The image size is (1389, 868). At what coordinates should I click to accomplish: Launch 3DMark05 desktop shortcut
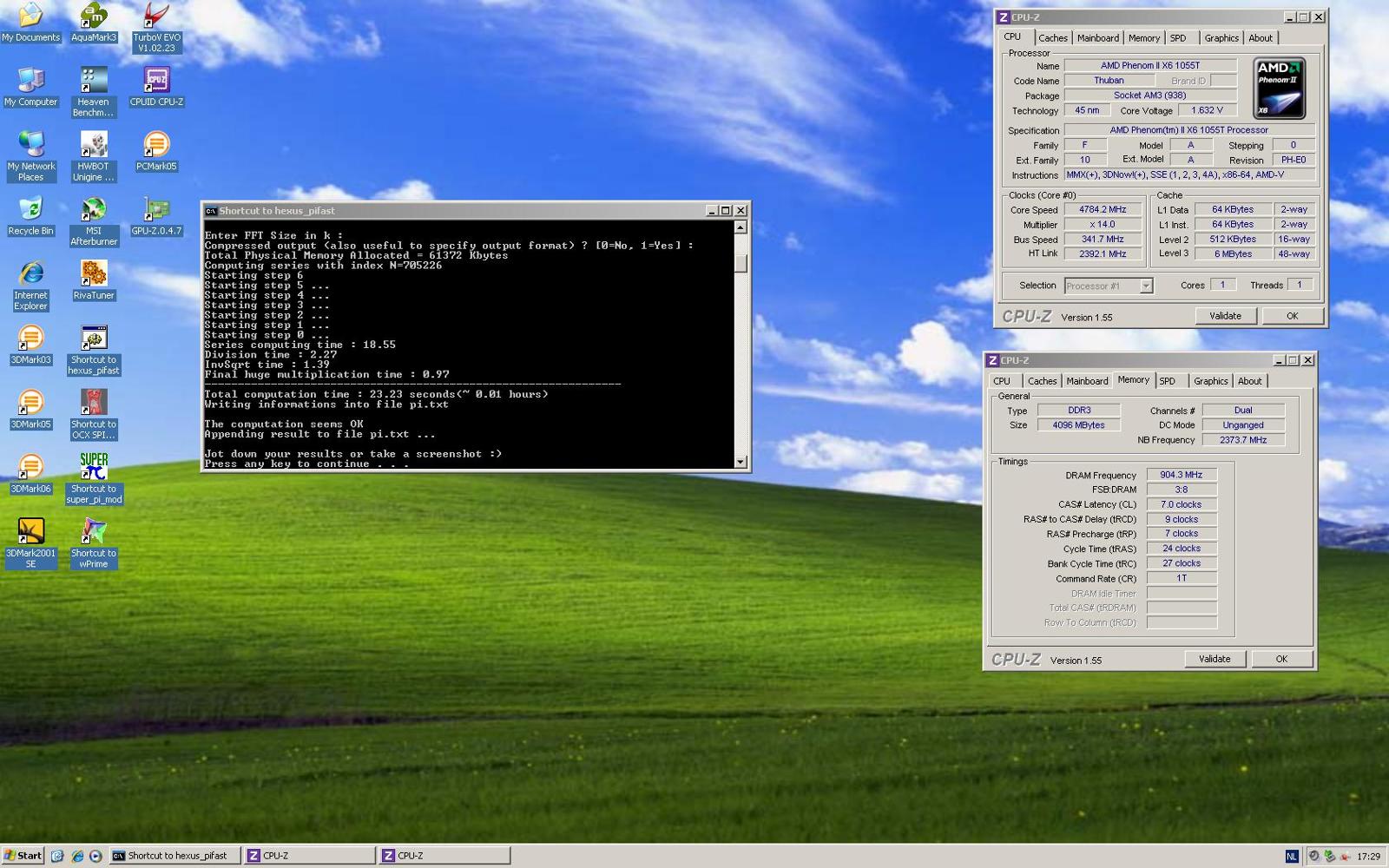30,410
